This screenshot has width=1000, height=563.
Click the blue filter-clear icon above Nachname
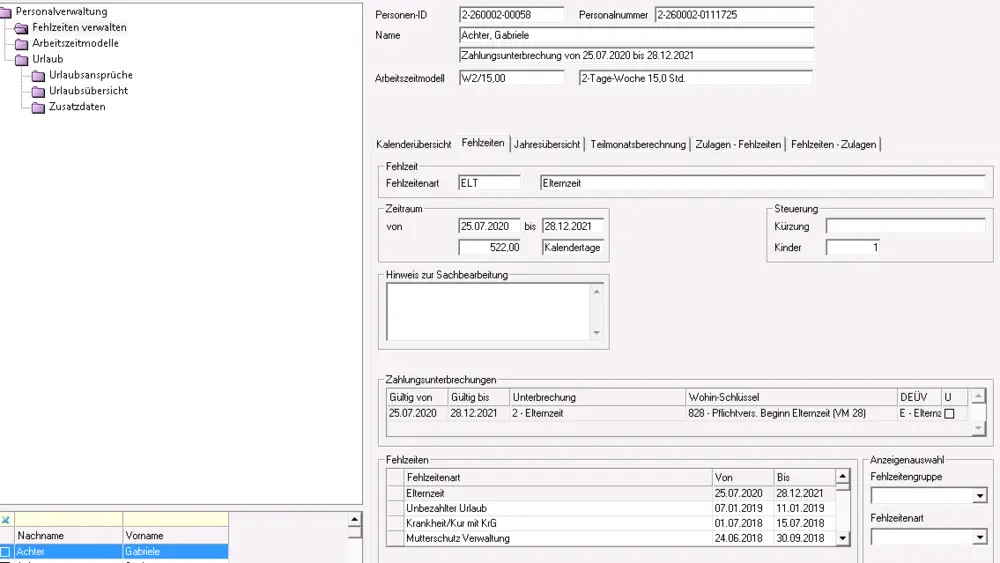[x=6, y=520]
